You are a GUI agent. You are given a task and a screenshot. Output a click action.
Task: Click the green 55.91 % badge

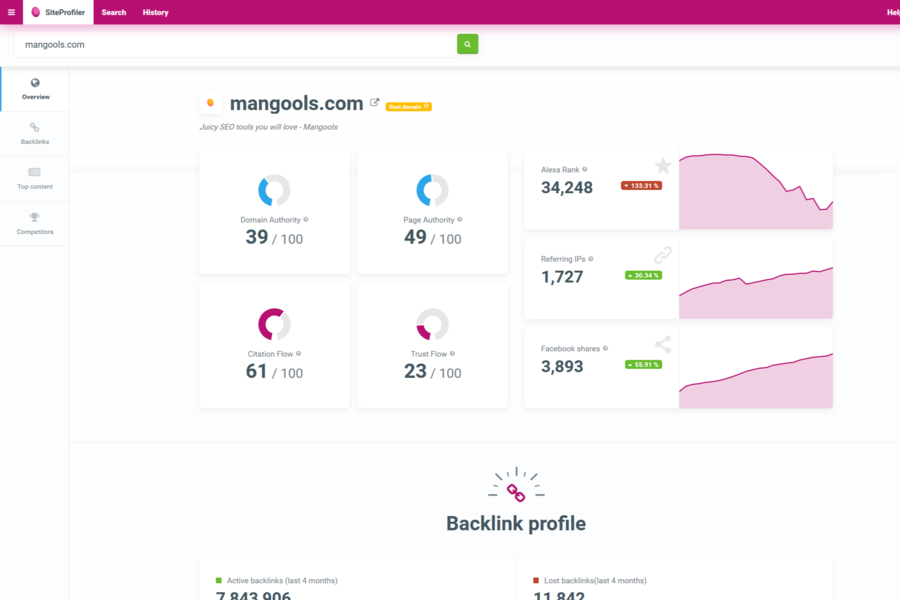tap(643, 365)
